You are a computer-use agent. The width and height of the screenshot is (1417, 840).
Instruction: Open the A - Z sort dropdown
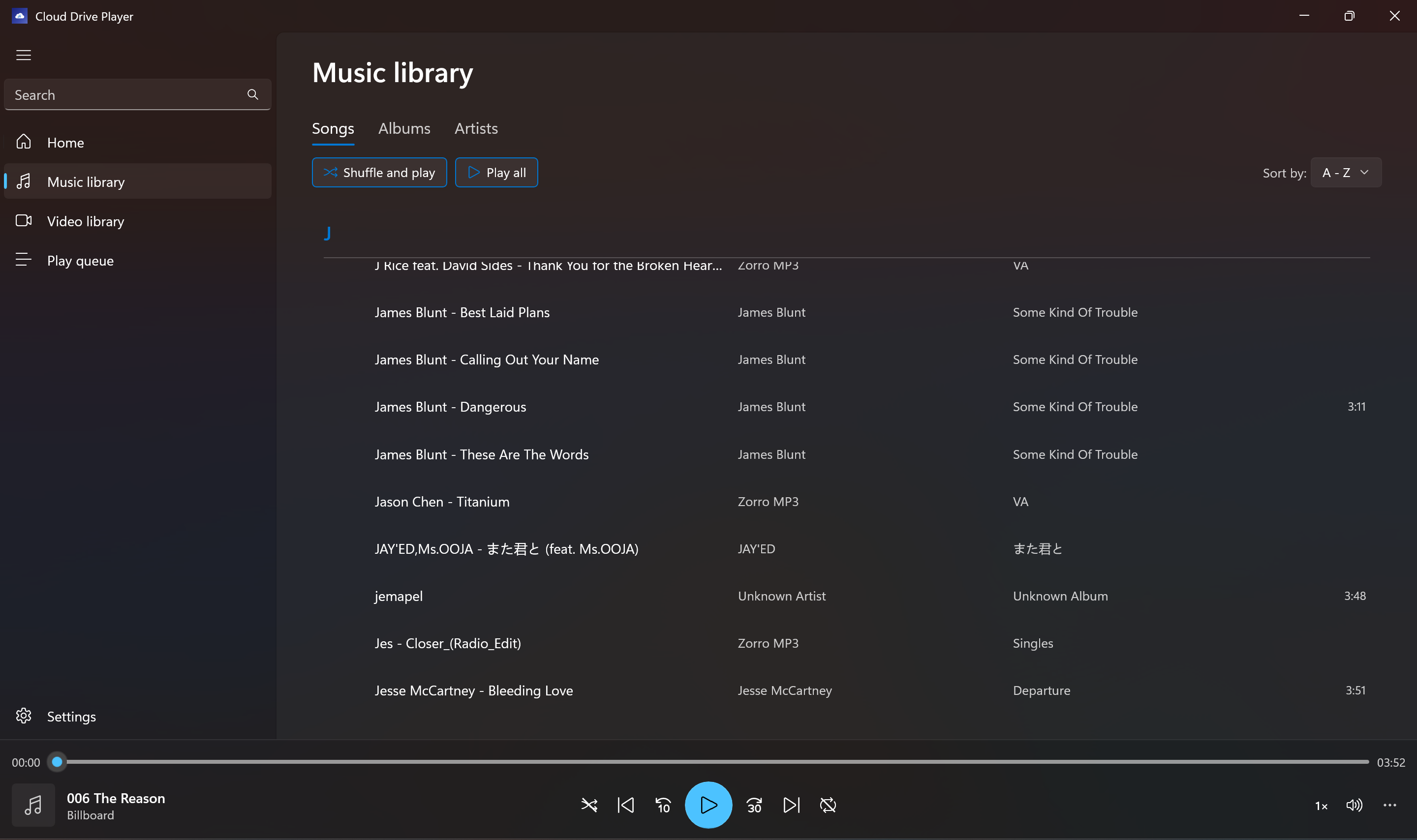(1345, 172)
